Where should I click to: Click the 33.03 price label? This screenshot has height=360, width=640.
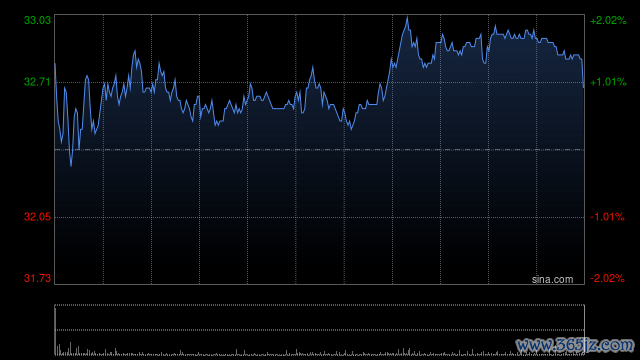37,20
